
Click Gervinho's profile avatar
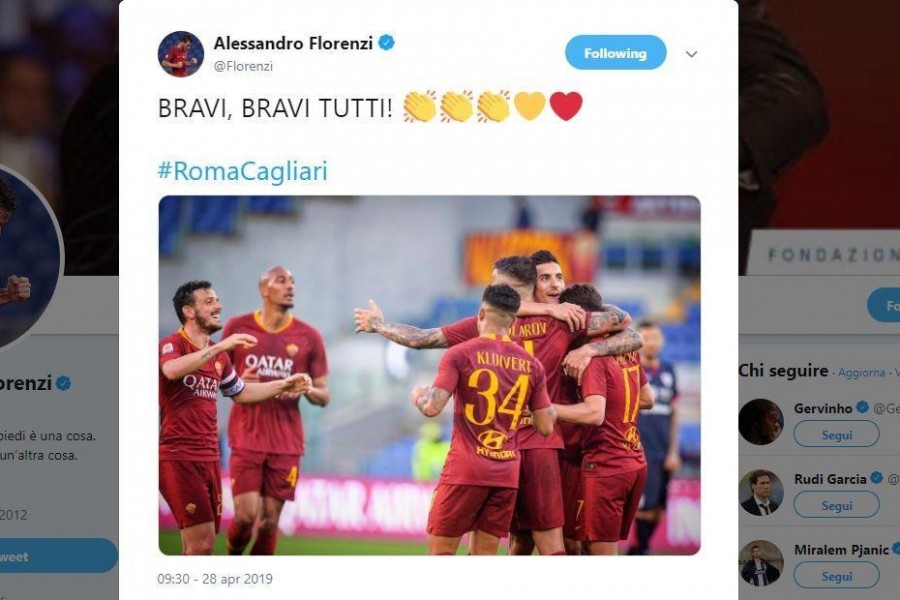coord(761,422)
